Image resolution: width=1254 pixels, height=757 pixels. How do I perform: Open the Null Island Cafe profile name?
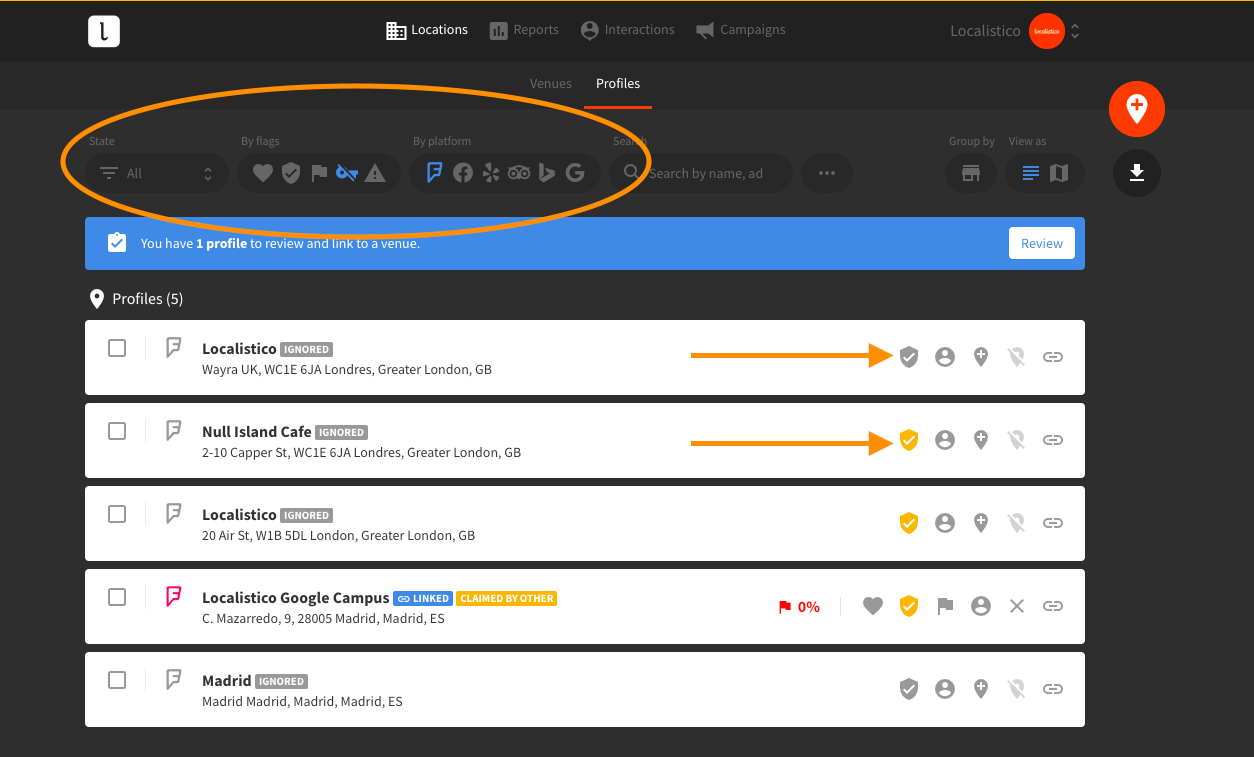257,432
